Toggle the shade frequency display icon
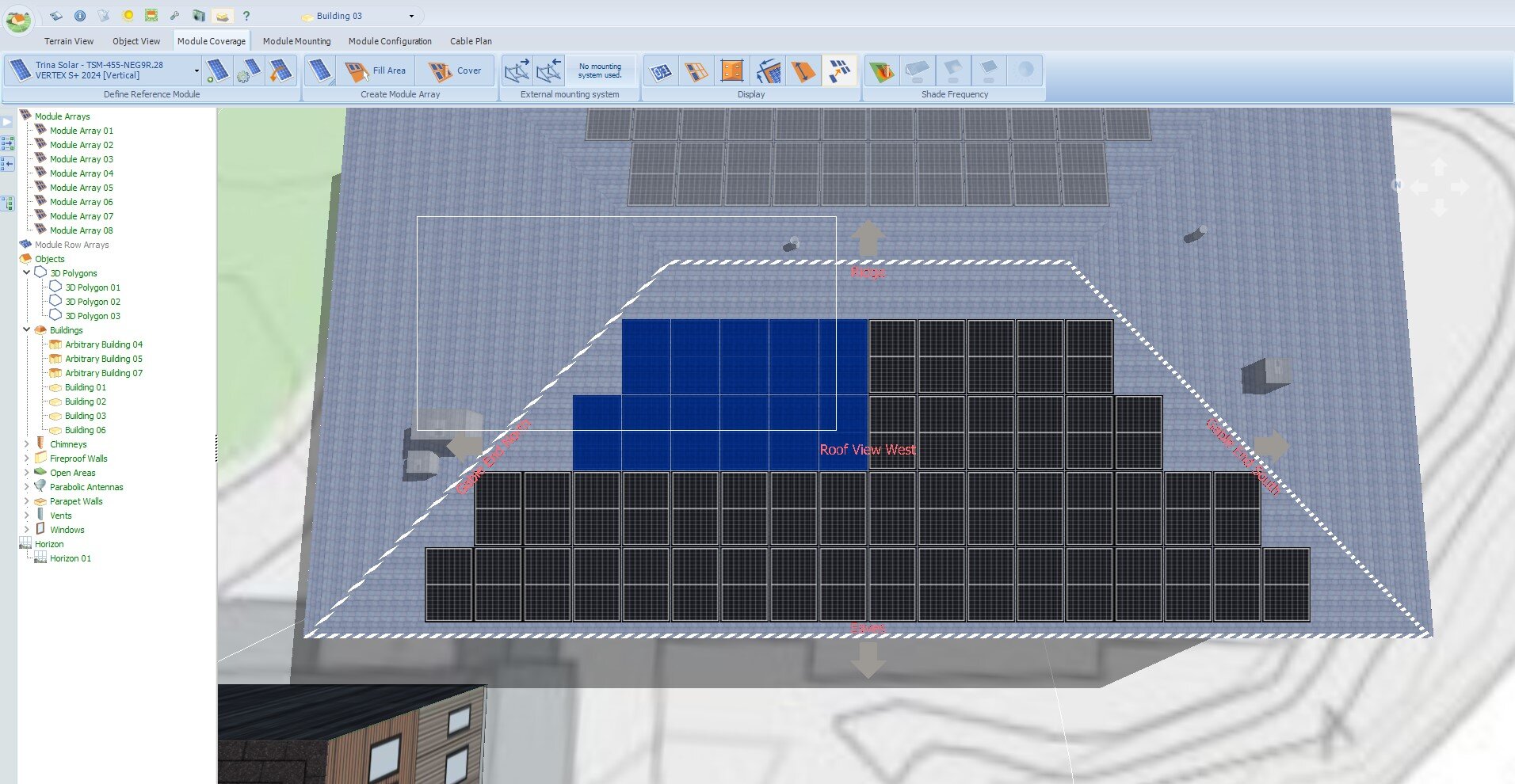The width and height of the screenshot is (1515, 784). coord(881,71)
